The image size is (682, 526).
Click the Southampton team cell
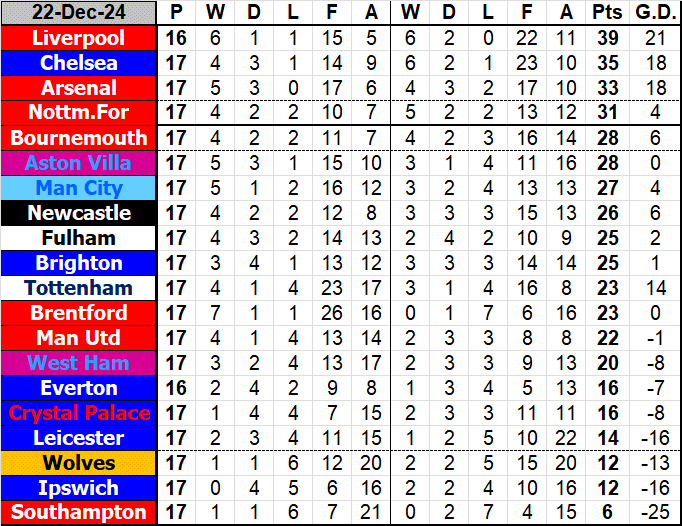[x=79, y=513]
